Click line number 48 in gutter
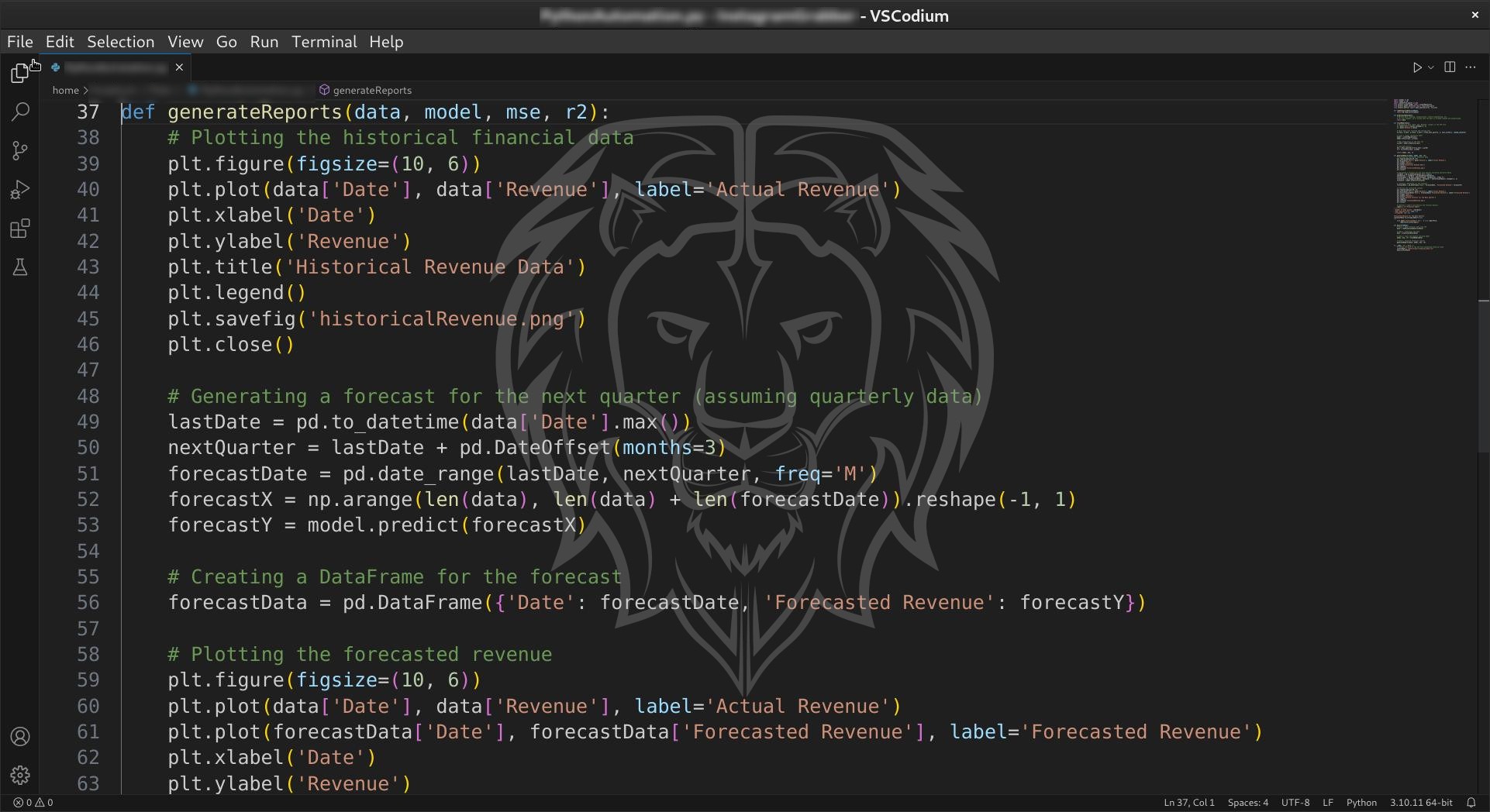 pyautogui.click(x=88, y=397)
